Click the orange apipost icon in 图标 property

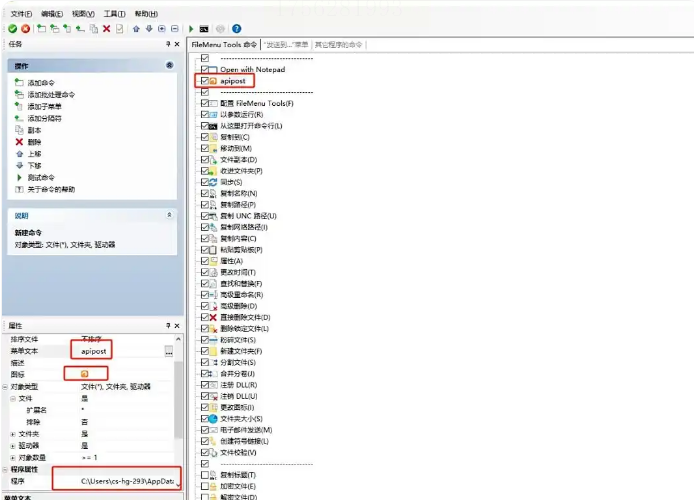coord(85,374)
